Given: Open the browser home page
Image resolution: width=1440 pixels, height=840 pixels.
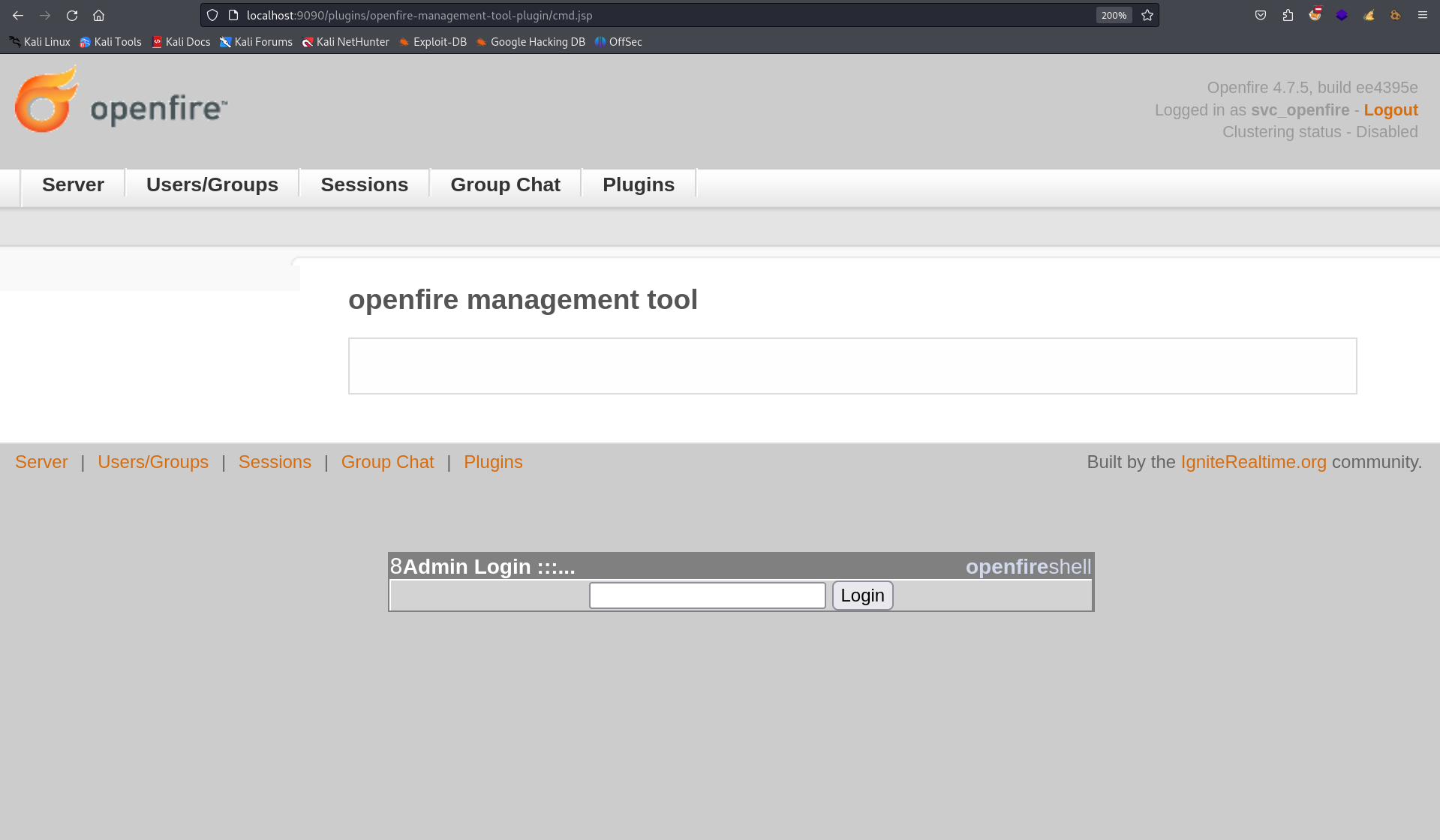Looking at the screenshot, I should click(x=98, y=15).
